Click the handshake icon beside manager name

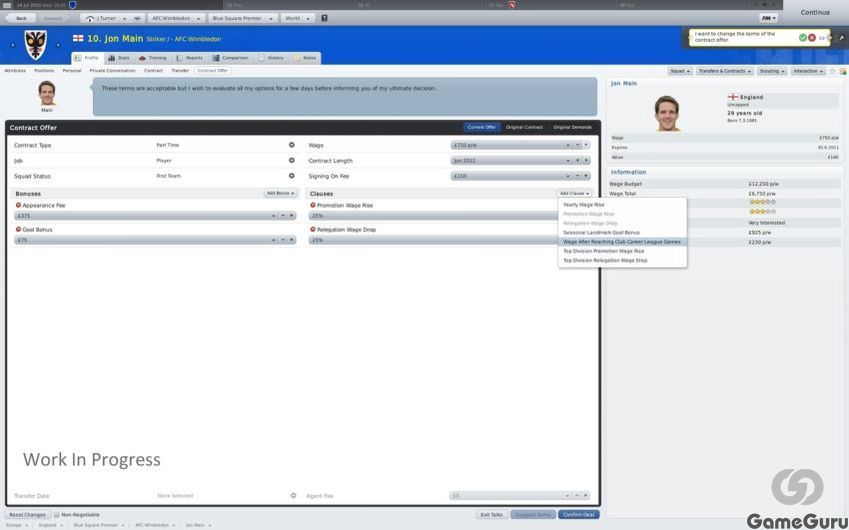[x=138, y=18]
